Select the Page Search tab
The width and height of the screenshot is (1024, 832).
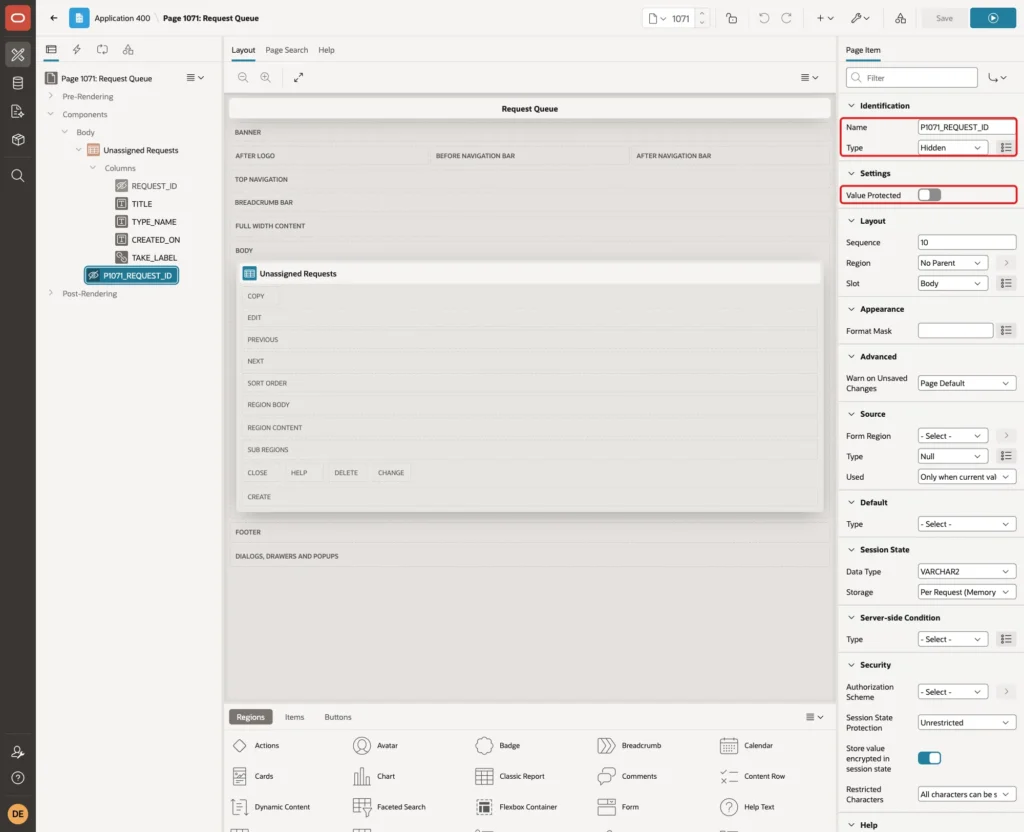click(x=286, y=50)
